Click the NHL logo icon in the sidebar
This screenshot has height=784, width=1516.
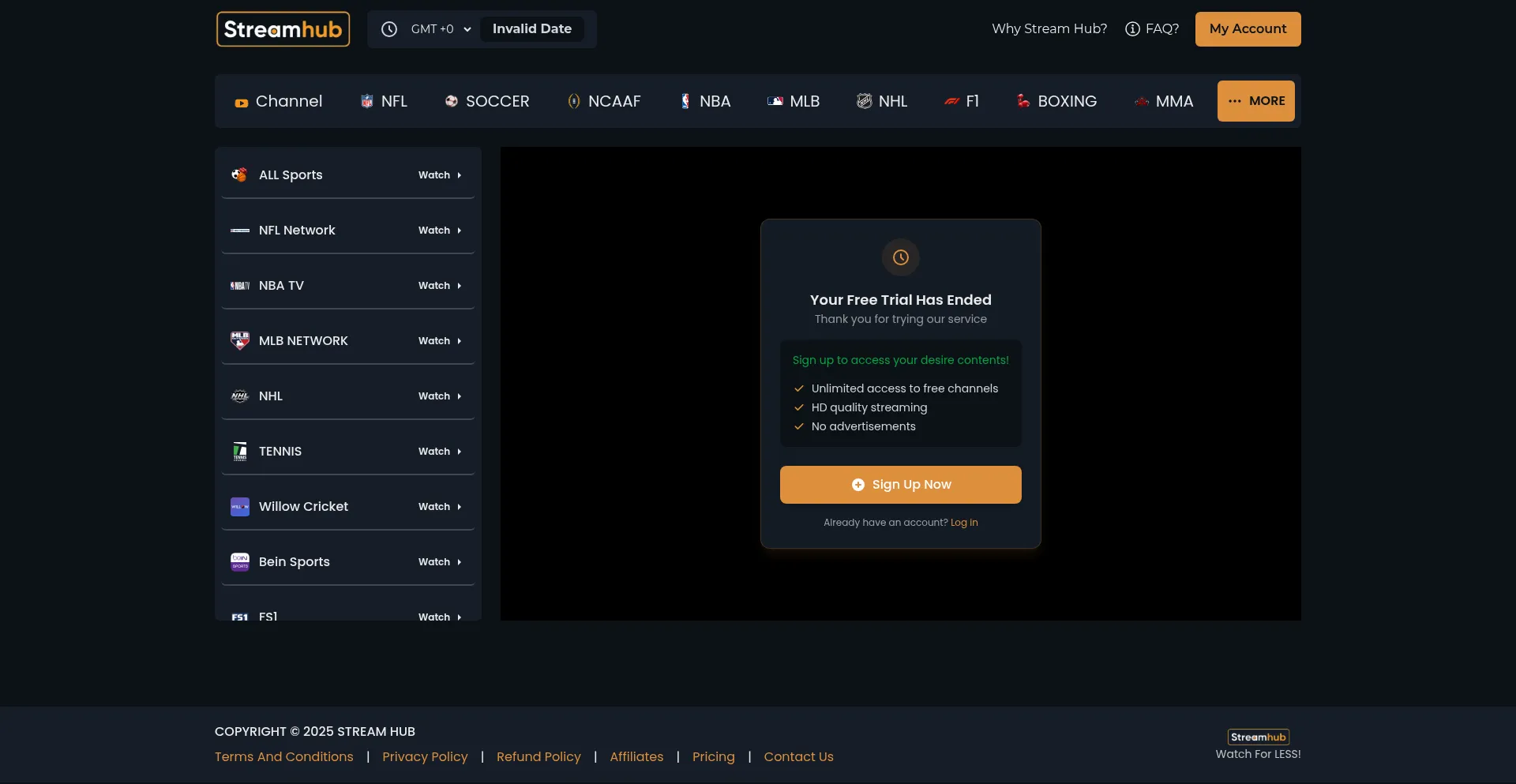(x=240, y=396)
